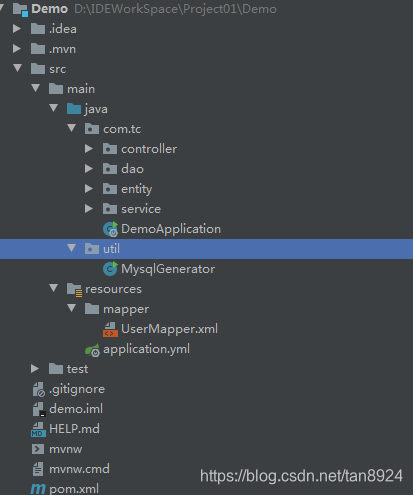Click the main folder icon

pyautogui.click(x=56, y=89)
